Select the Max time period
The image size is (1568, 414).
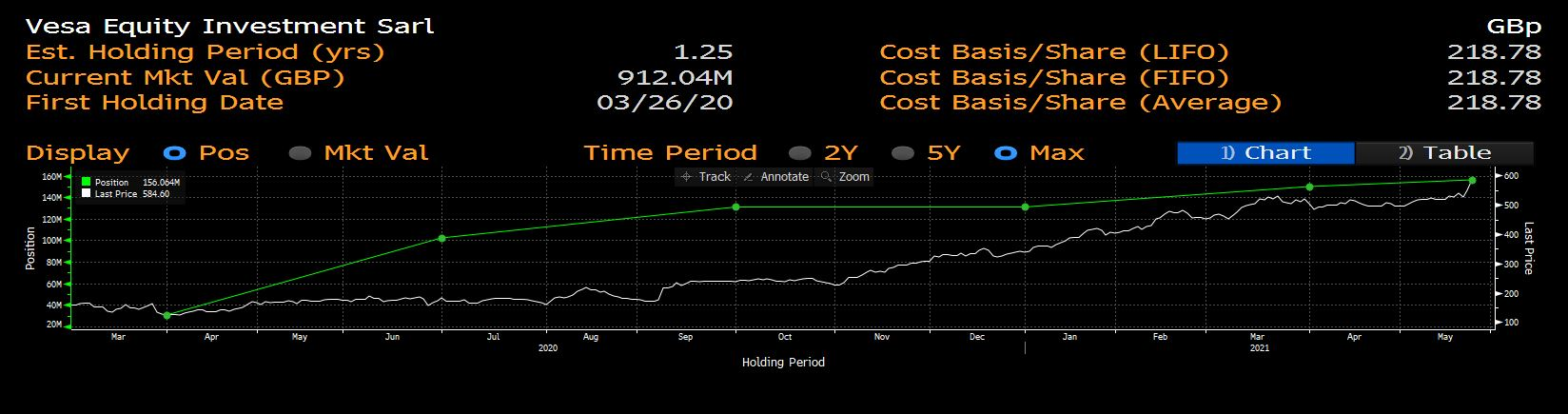1005,153
